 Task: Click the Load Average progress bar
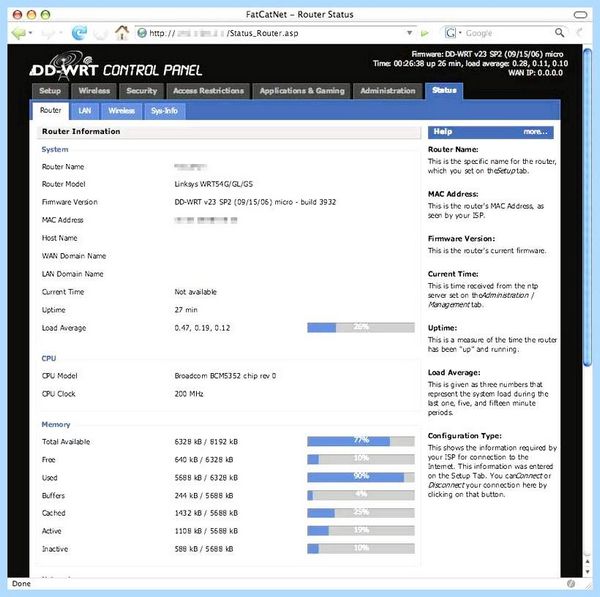point(360,327)
